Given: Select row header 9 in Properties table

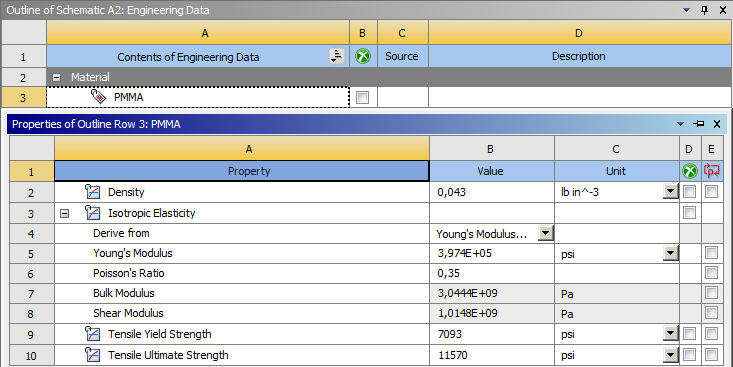Looking at the screenshot, I should click(x=31, y=335).
